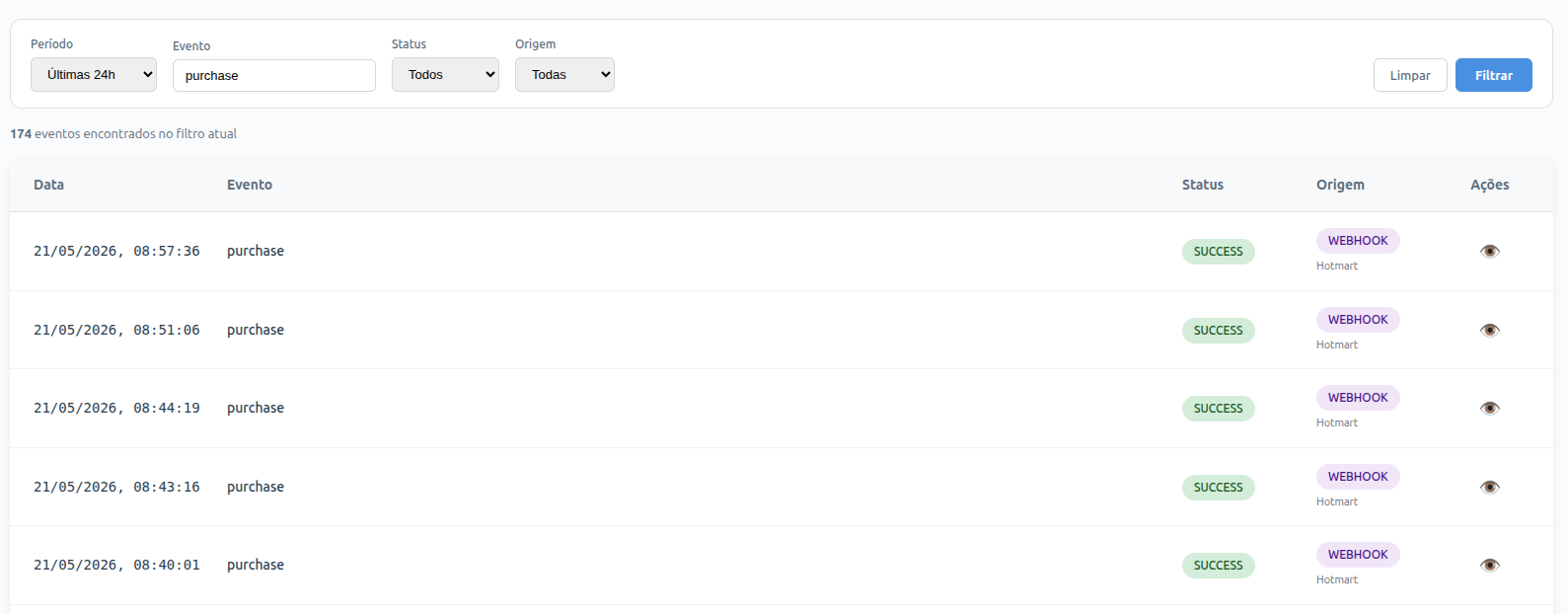Select the Origem column header
This screenshot has width=1568, height=614.
[x=1340, y=185]
